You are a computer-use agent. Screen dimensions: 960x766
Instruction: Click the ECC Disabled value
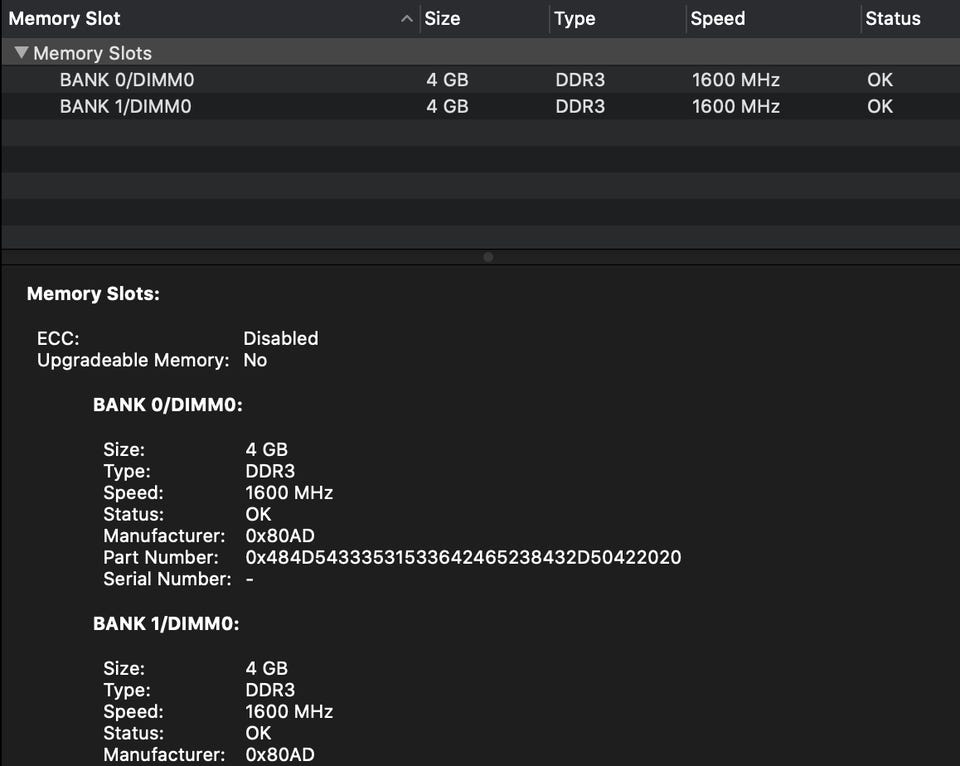coord(281,338)
